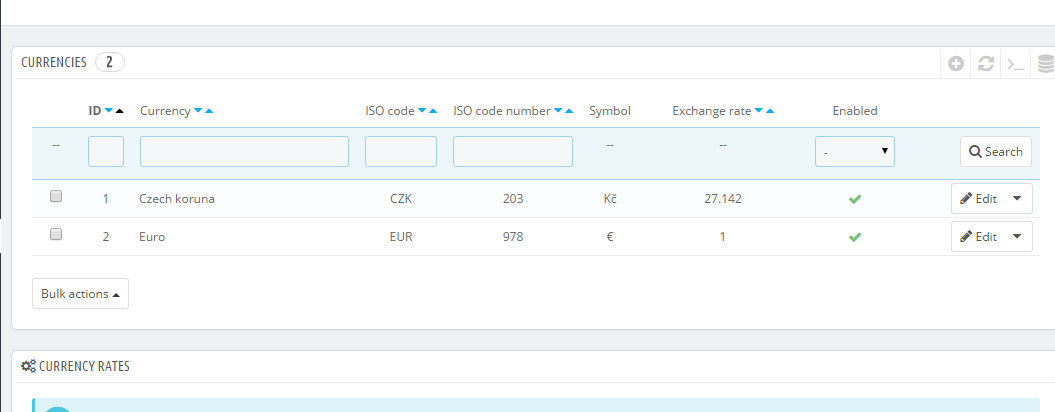Focus the ISO code number filter field

[513, 151]
